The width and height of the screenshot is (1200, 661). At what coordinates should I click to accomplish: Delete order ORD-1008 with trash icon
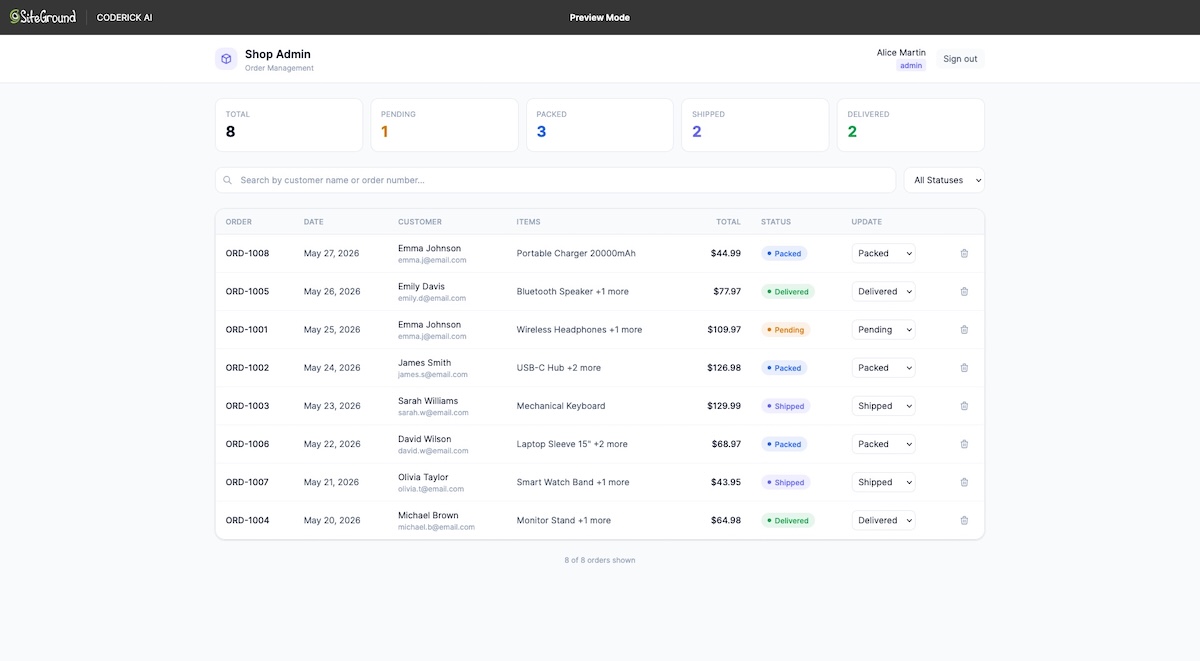click(x=964, y=253)
